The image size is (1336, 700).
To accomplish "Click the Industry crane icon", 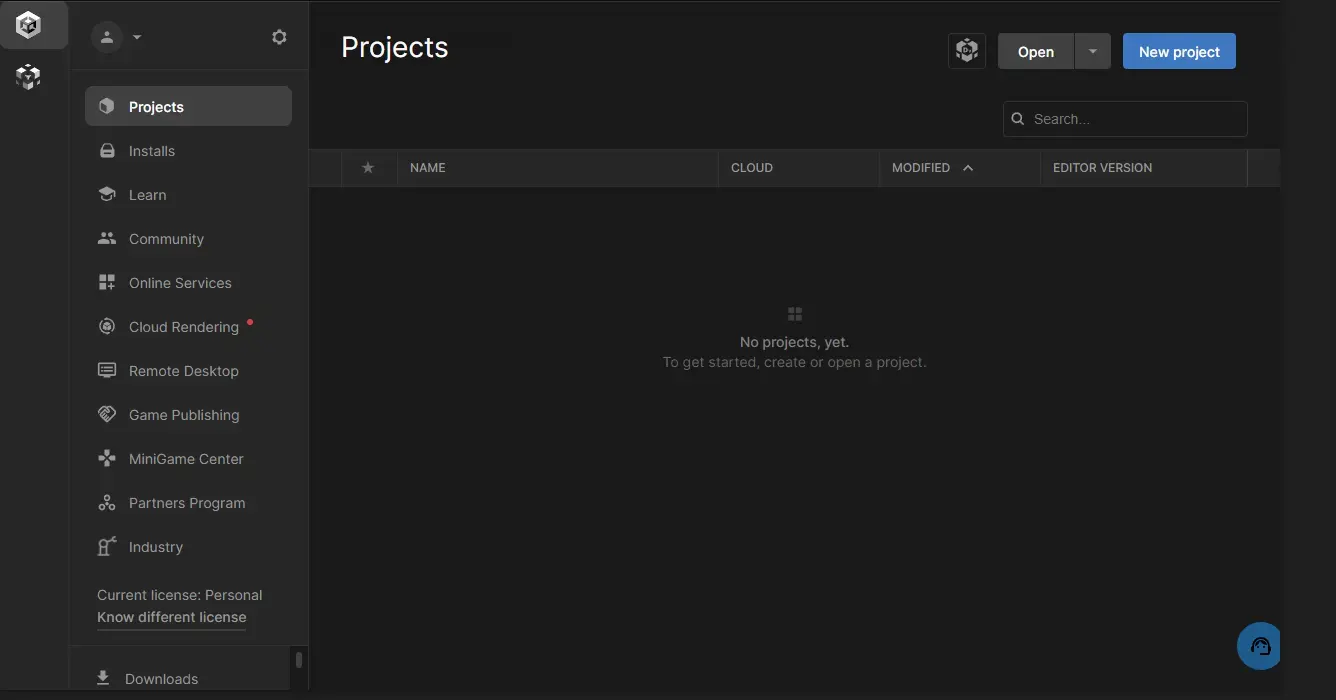I will [x=107, y=546].
